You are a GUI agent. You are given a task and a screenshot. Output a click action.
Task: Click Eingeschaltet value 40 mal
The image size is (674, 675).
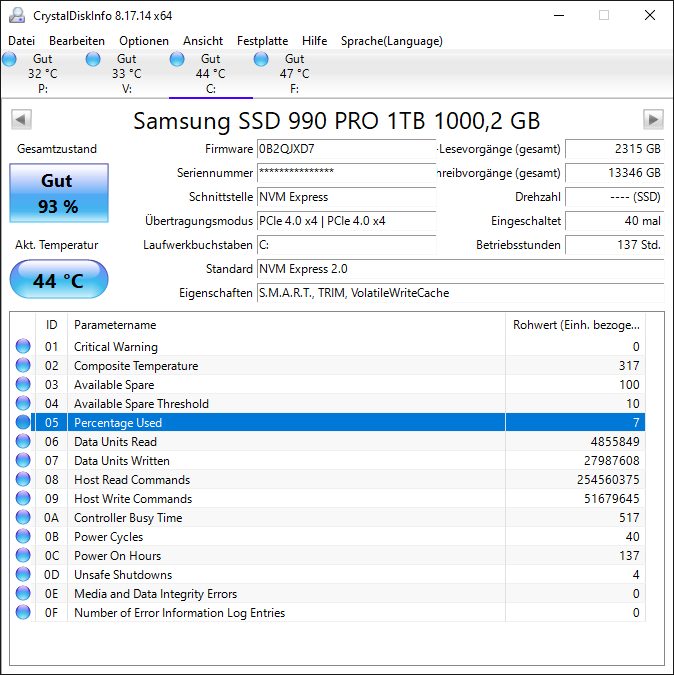(615, 221)
